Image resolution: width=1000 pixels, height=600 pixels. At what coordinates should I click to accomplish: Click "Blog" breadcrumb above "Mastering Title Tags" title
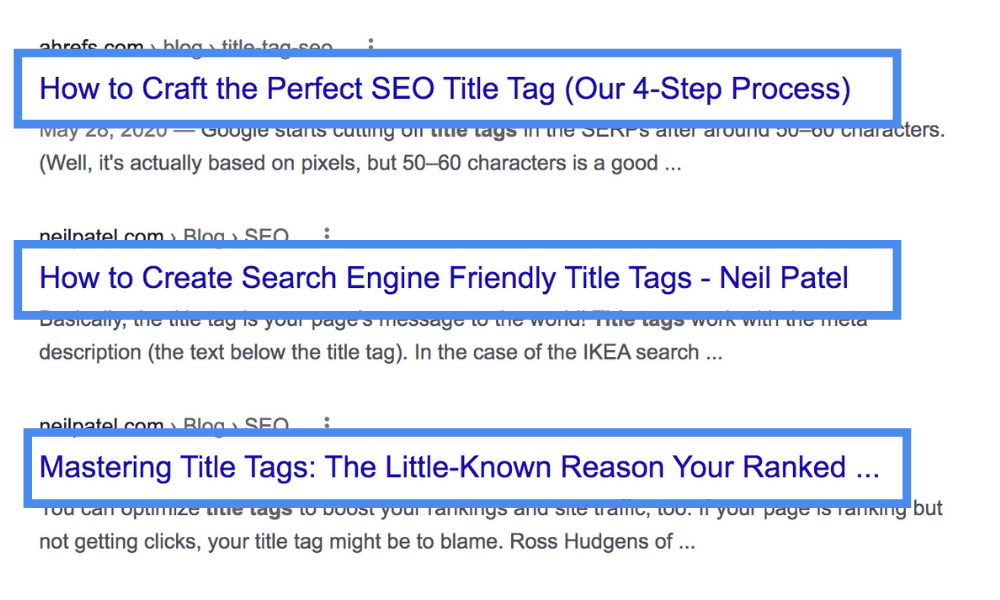point(203,426)
